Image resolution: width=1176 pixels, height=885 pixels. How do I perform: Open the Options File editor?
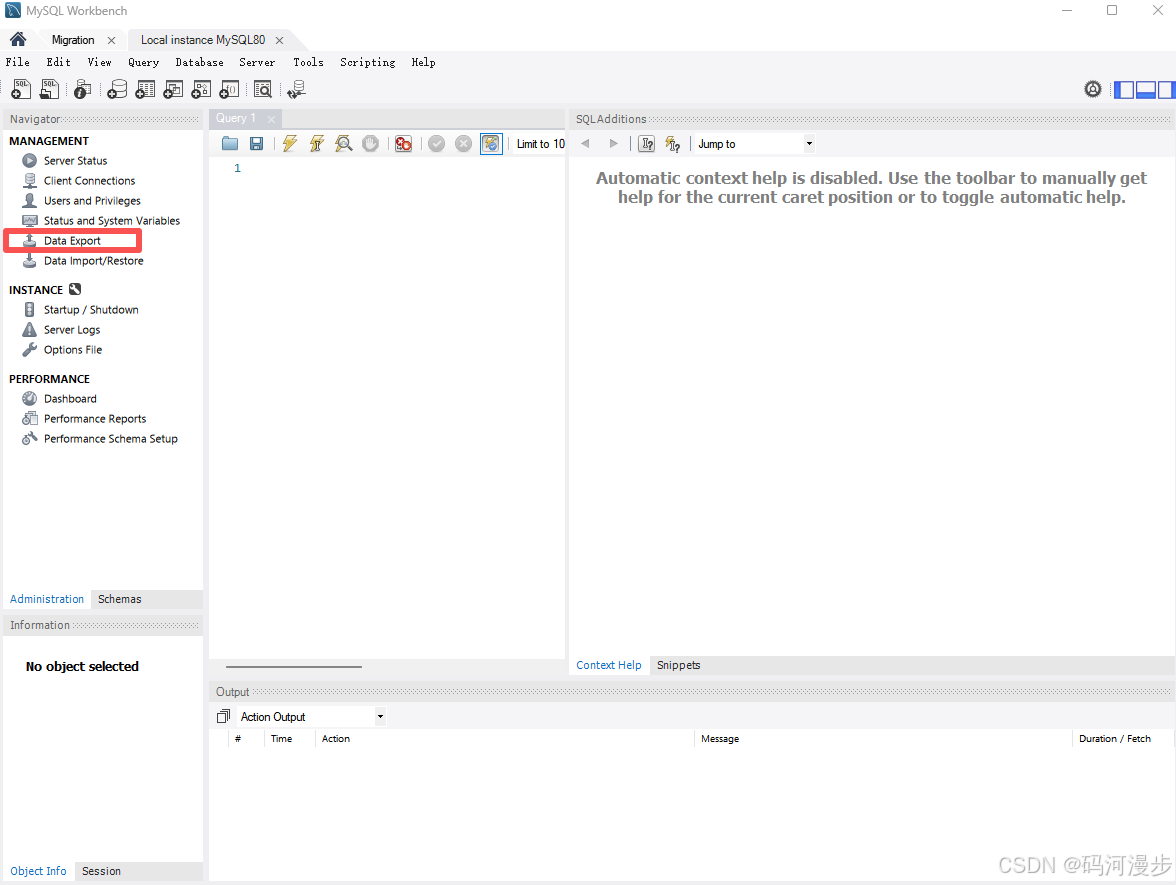click(73, 350)
